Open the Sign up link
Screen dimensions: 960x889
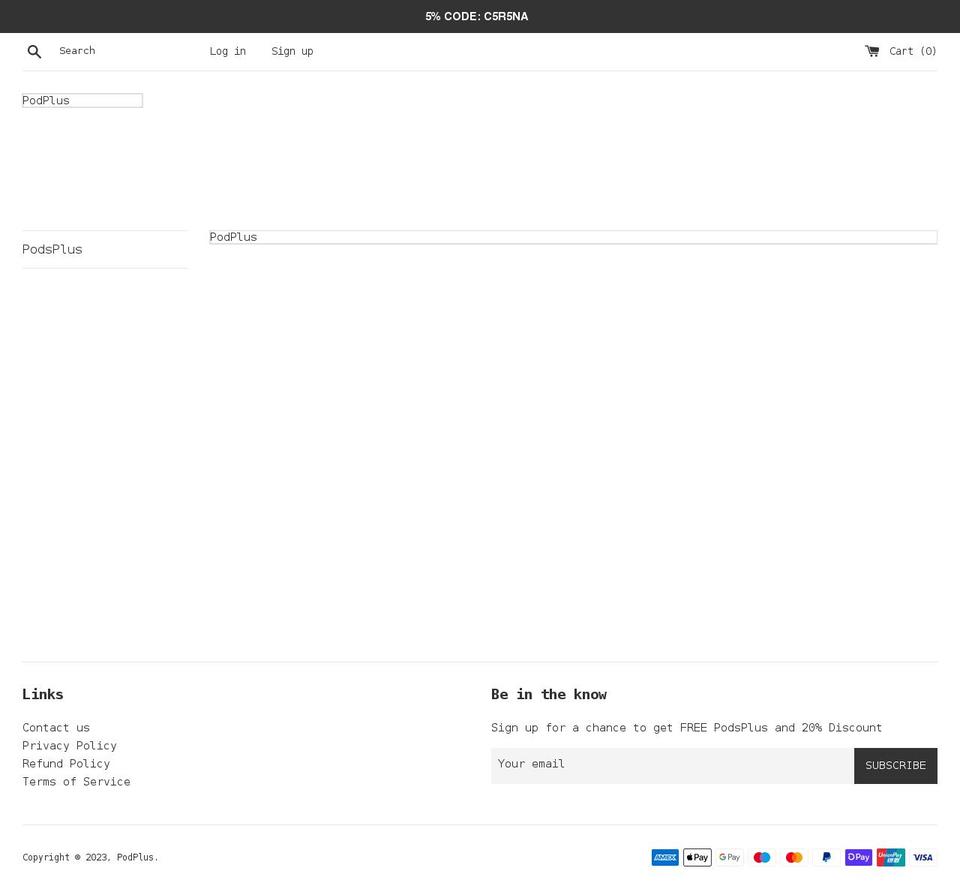[292, 51]
